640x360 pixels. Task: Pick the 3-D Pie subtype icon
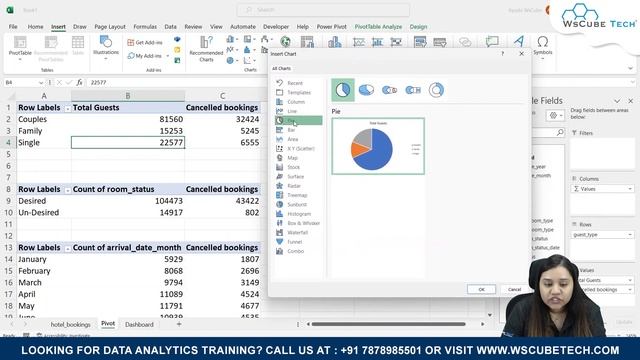point(366,90)
